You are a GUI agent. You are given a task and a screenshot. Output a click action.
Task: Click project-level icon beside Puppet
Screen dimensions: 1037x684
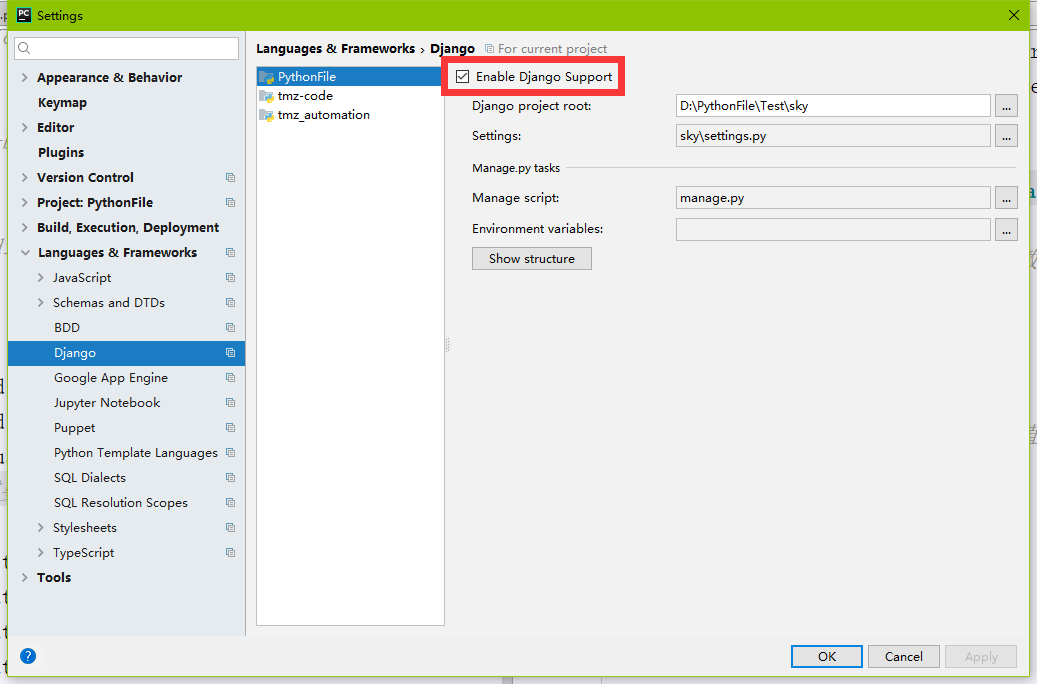coord(230,428)
